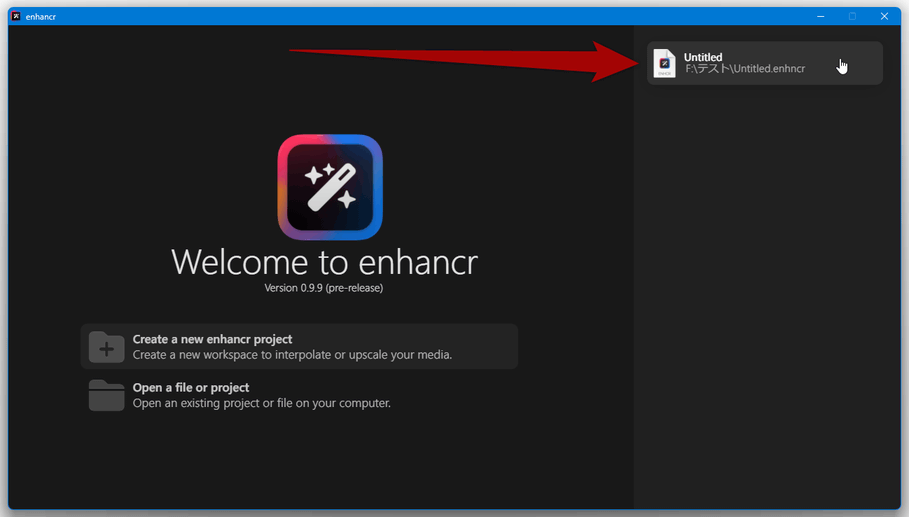This screenshot has width=909, height=517.
Task: Create a new enhancr project
Action: point(299,347)
